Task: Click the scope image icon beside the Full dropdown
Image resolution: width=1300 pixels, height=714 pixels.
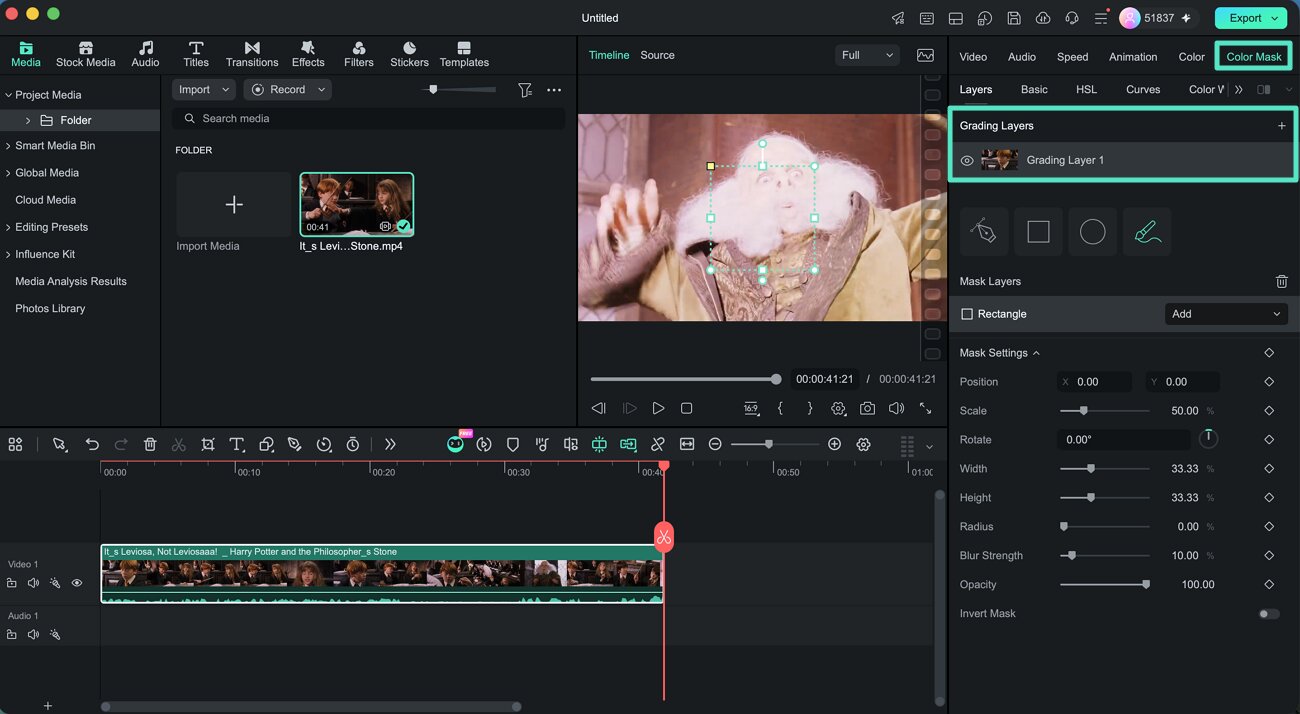Action: [x=925, y=55]
